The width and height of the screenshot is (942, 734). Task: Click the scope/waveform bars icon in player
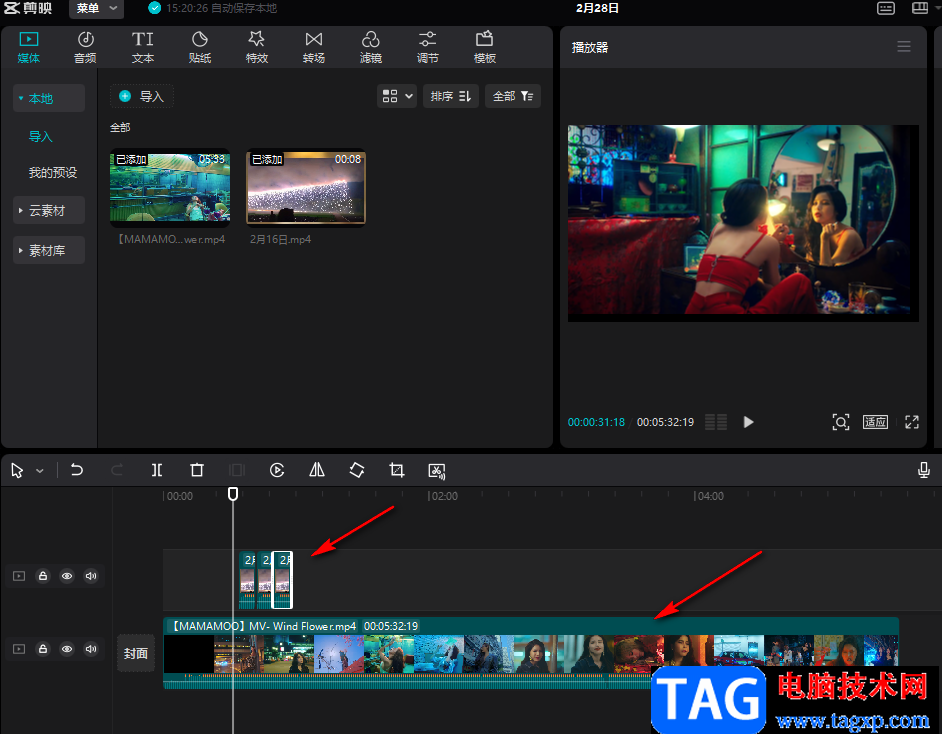tap(716, 422)
